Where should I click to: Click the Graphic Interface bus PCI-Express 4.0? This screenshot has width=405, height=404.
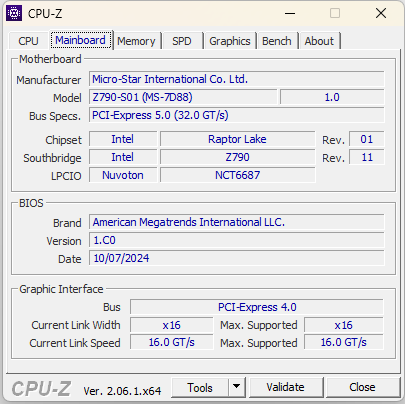(257, 307)
